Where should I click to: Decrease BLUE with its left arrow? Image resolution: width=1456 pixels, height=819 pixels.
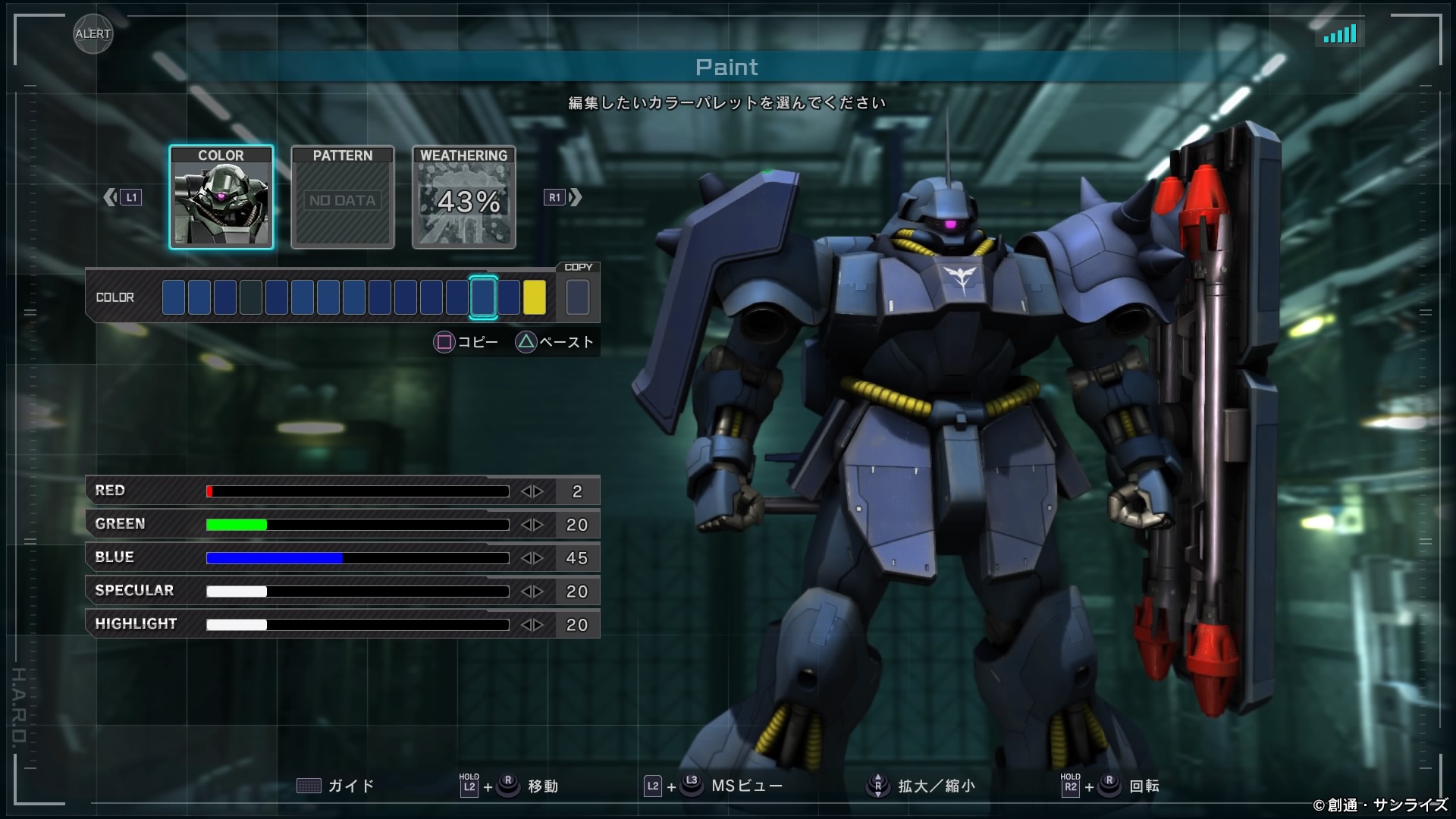click(x=526, y=558)
